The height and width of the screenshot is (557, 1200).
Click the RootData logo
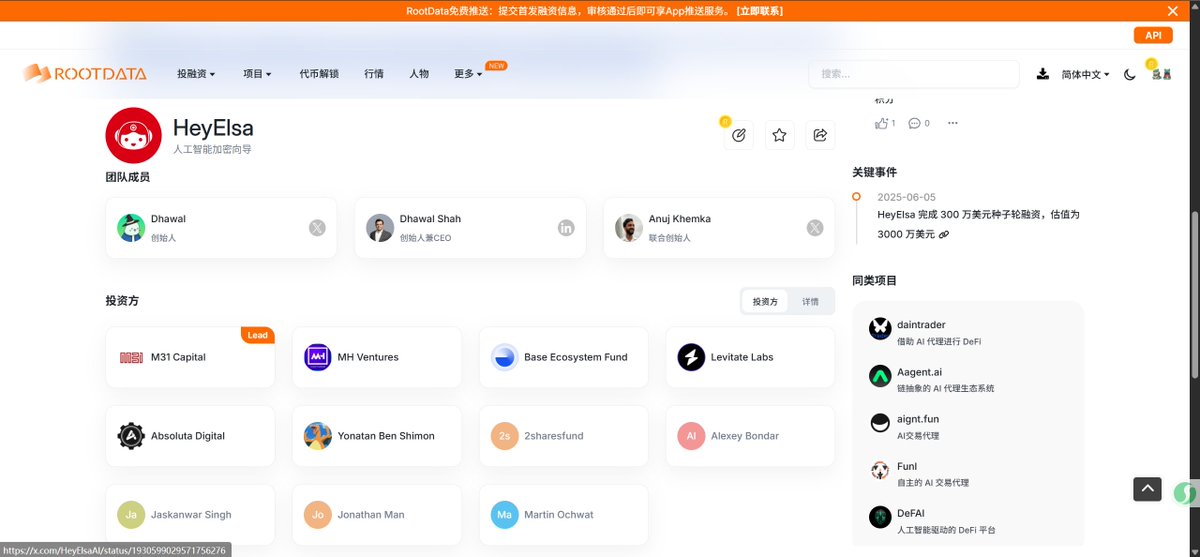click(85, 73)
